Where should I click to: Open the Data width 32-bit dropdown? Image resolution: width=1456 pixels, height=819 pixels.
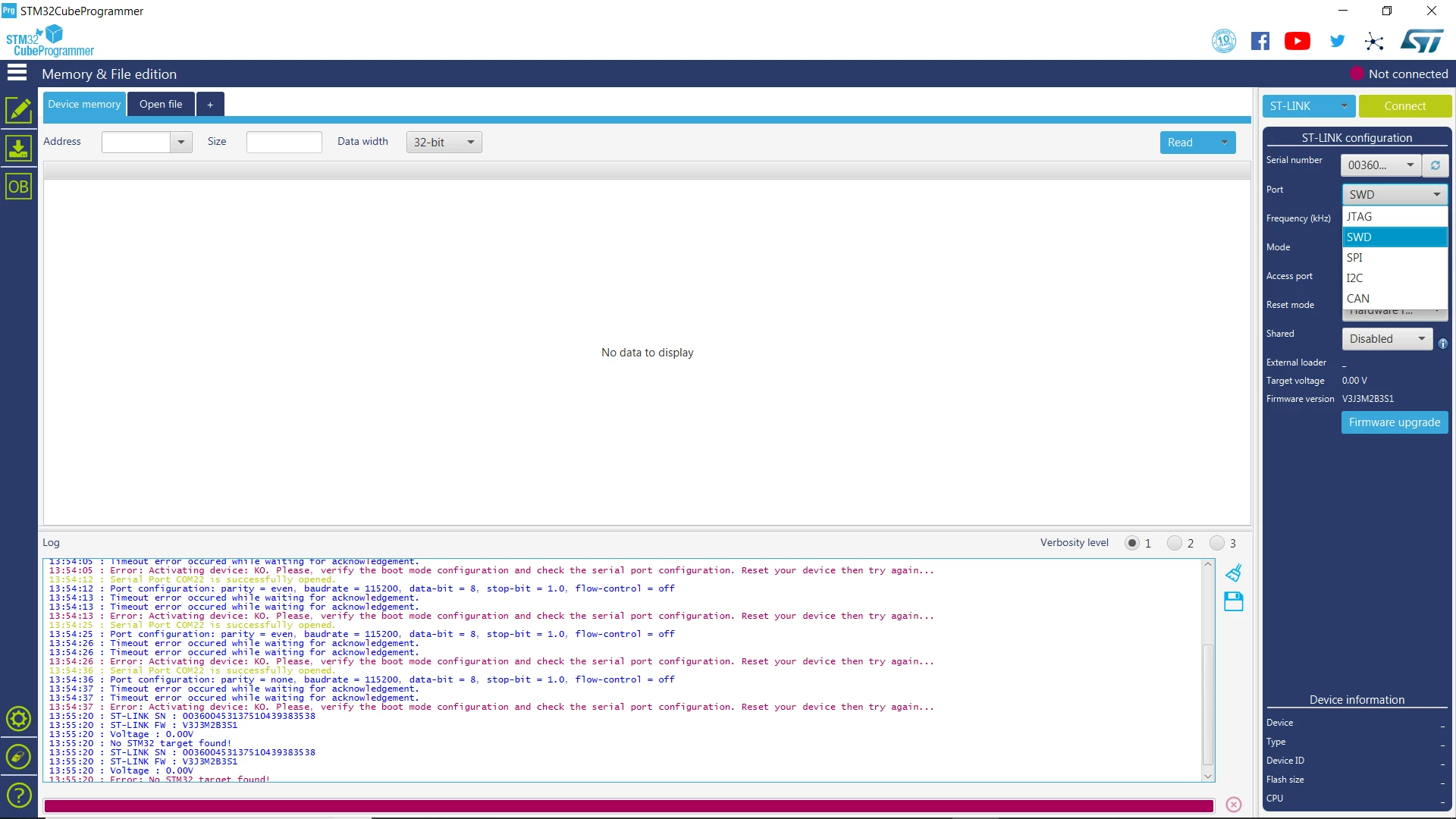click(444, 143)
